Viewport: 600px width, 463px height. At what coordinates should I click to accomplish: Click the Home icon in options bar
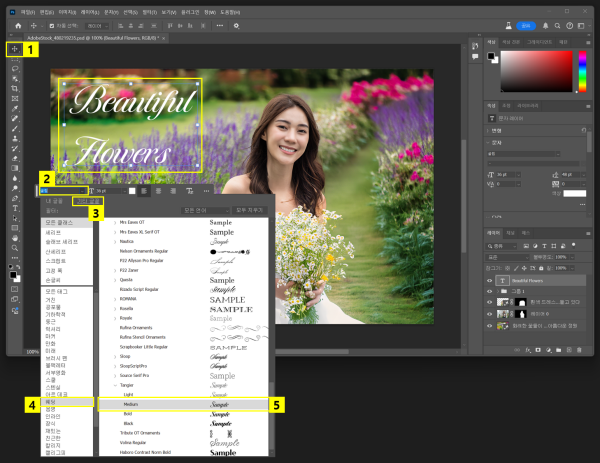point(18,24)
